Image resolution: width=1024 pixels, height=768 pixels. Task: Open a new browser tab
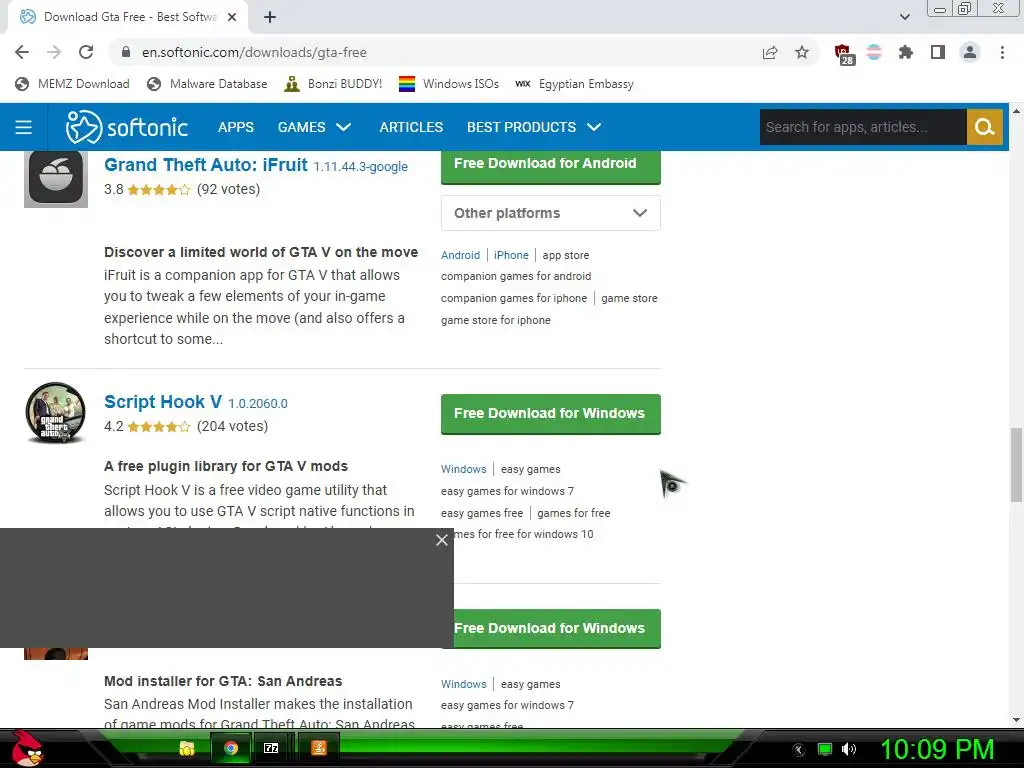point(270,17)
